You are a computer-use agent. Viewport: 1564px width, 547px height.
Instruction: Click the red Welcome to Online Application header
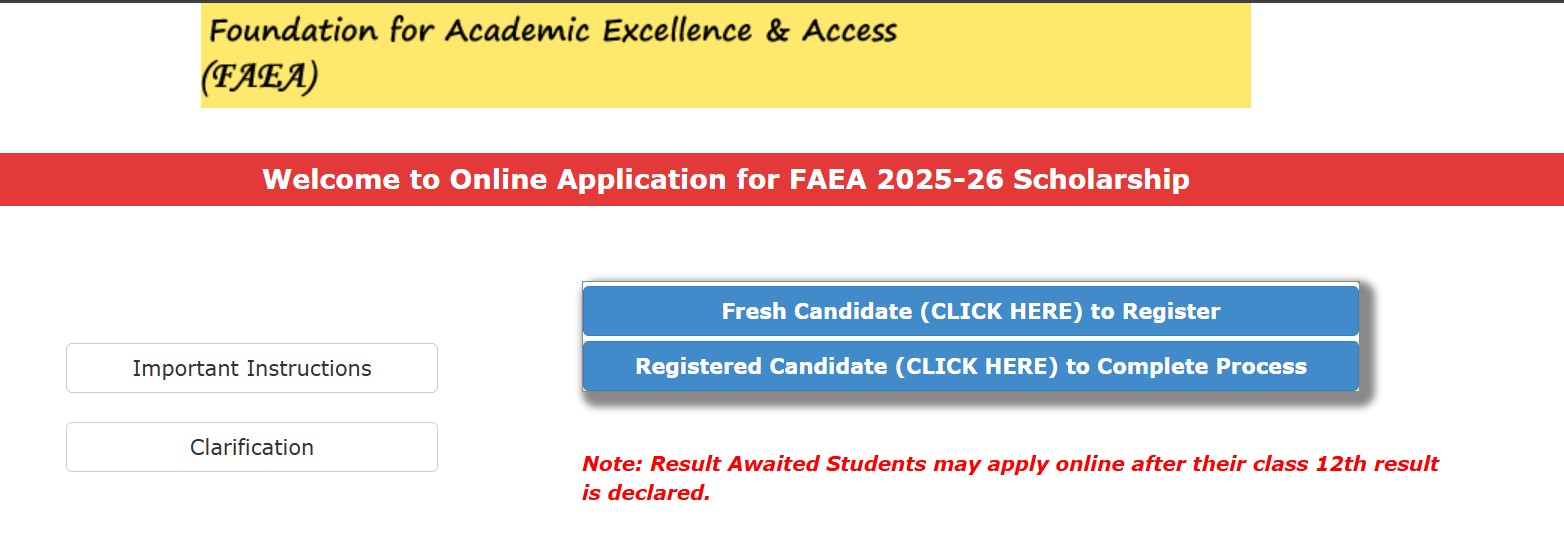click(x=782, y=179)
